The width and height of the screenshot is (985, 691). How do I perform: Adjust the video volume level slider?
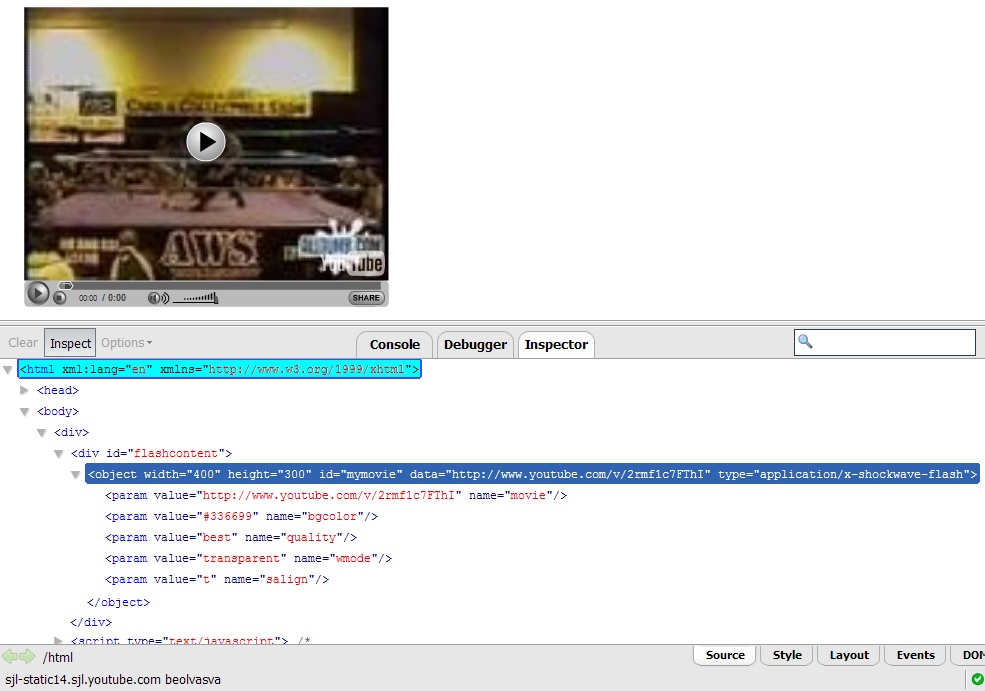click(x=195, y=297)
